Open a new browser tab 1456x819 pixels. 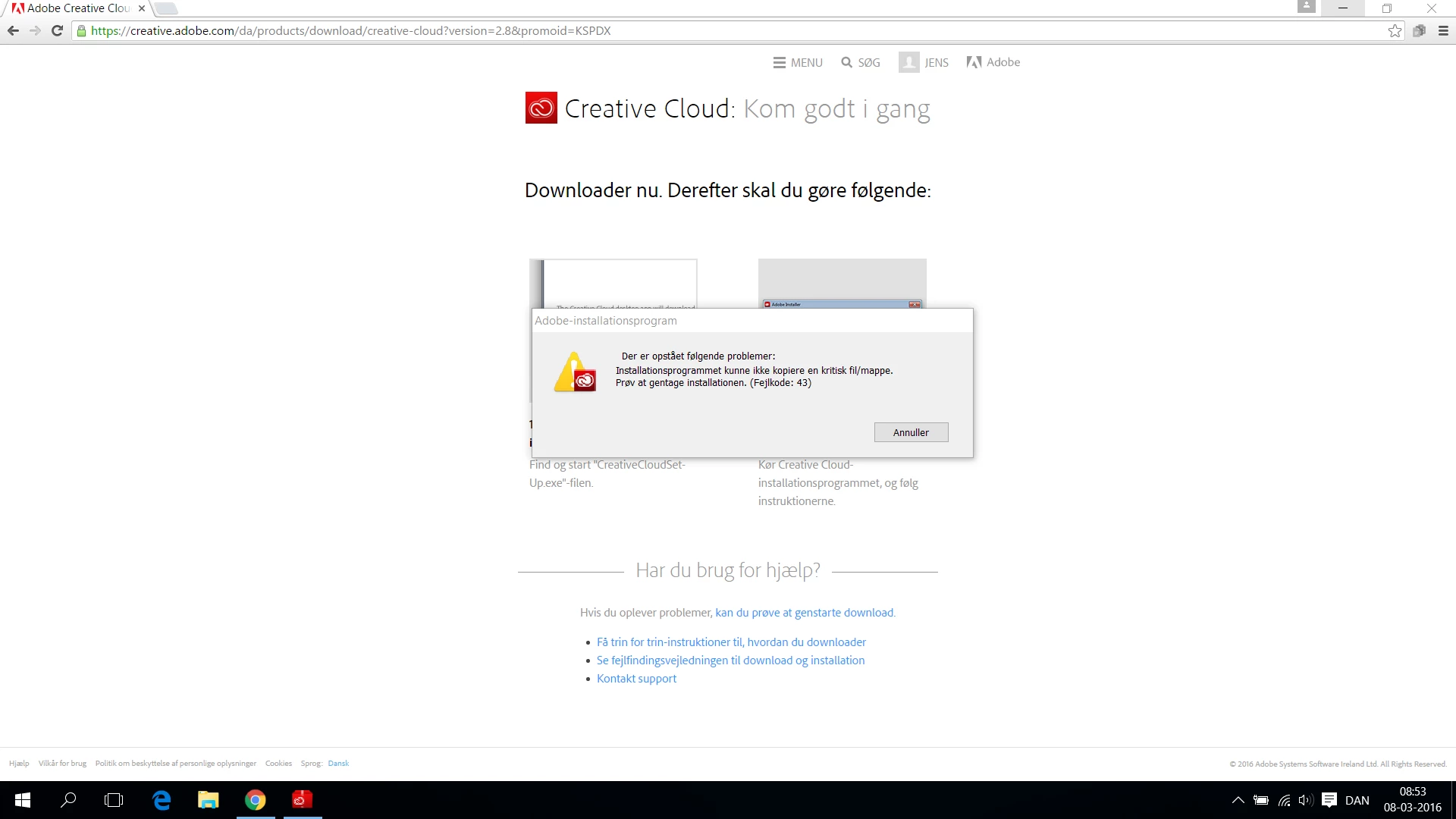click(166, 8)
